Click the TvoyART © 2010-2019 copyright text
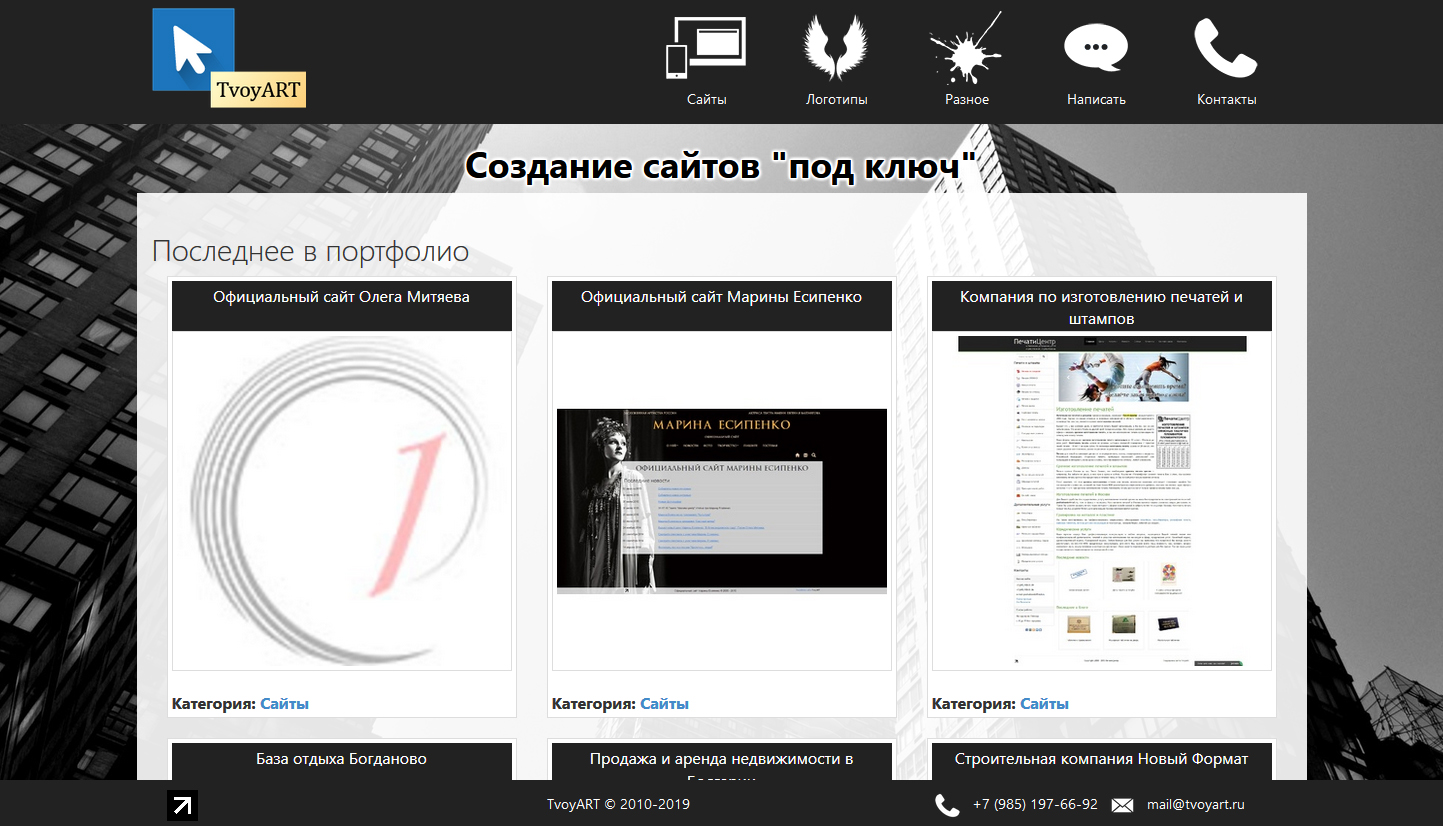The height and width of the screenshot is (826, 1443). (618, 805)
